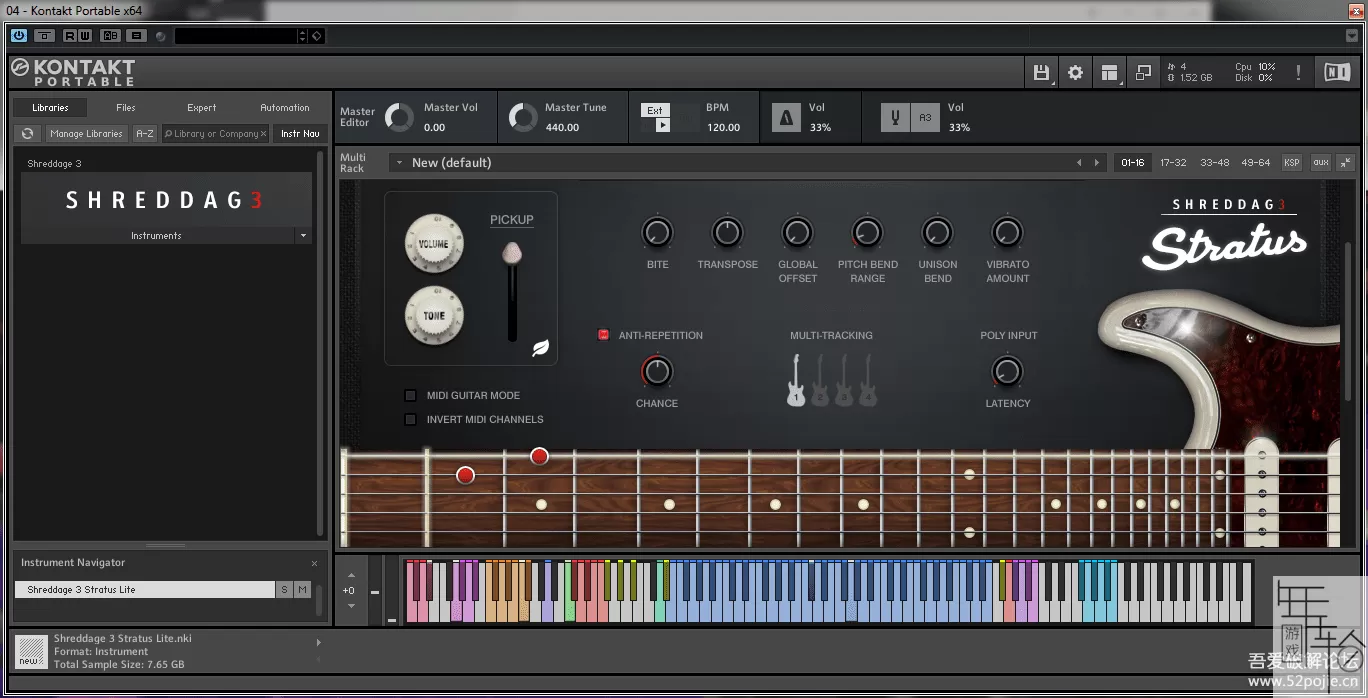The width and height of the screenshot is (1368, 698).
Task: Click the tuning fork reference tone icon
Action: [x=895, y=118]
